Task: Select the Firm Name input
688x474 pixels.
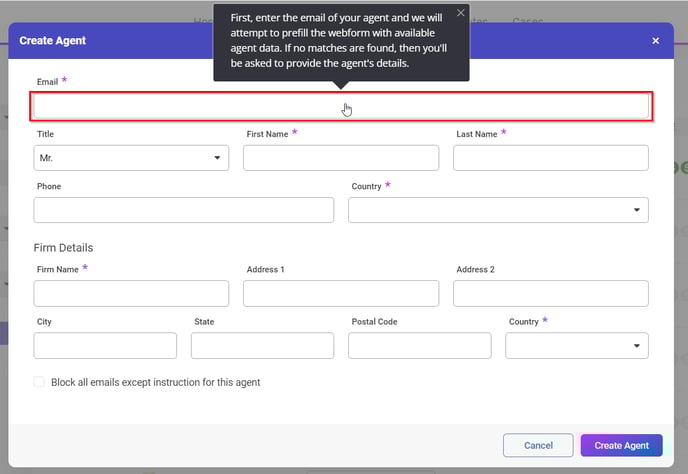Action: 131,293
